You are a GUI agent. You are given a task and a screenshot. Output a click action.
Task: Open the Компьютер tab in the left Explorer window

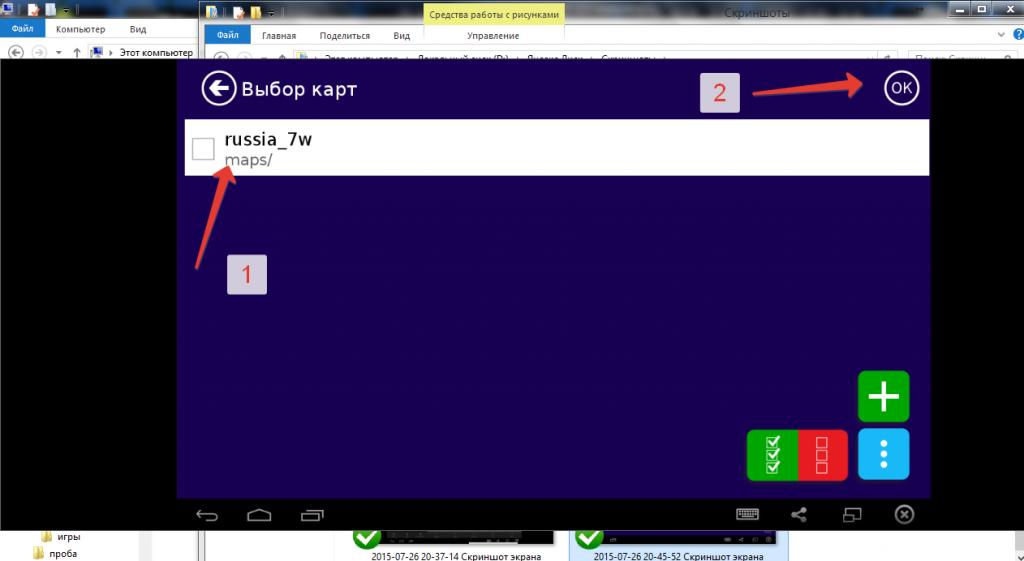pos(80,29)
